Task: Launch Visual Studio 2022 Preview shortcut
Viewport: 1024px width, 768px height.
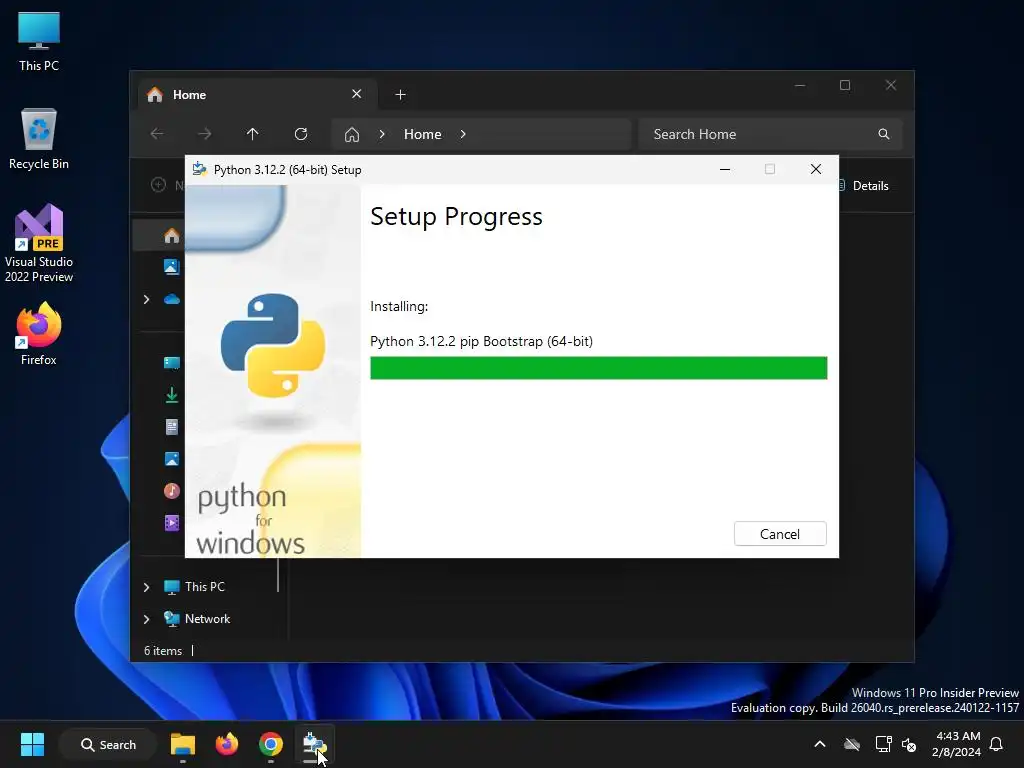Action: tap(39, 244)
